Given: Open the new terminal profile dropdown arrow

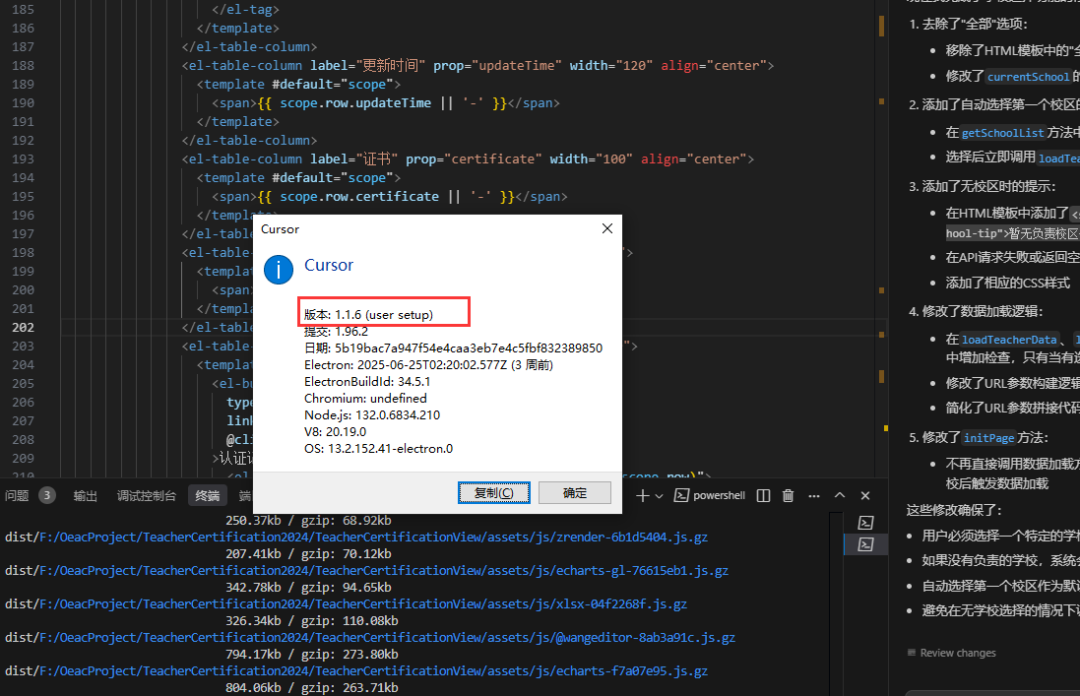Looking at the screenshot, I should (660, 496).
